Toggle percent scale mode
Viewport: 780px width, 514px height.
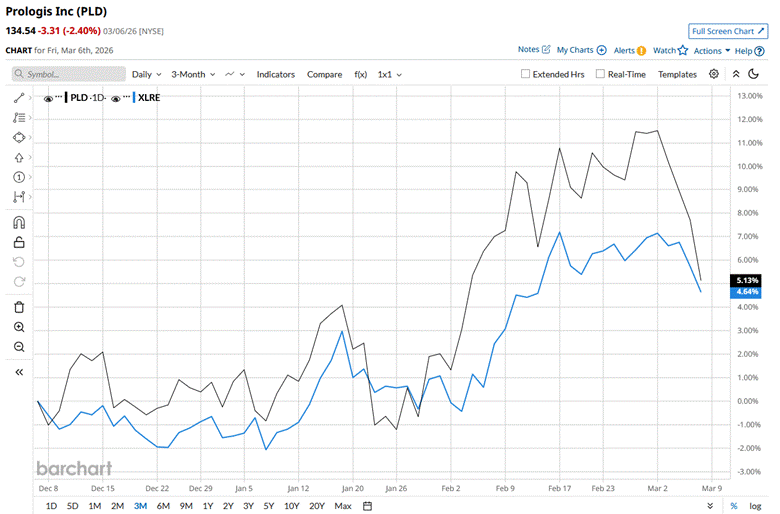pos(734,506)
